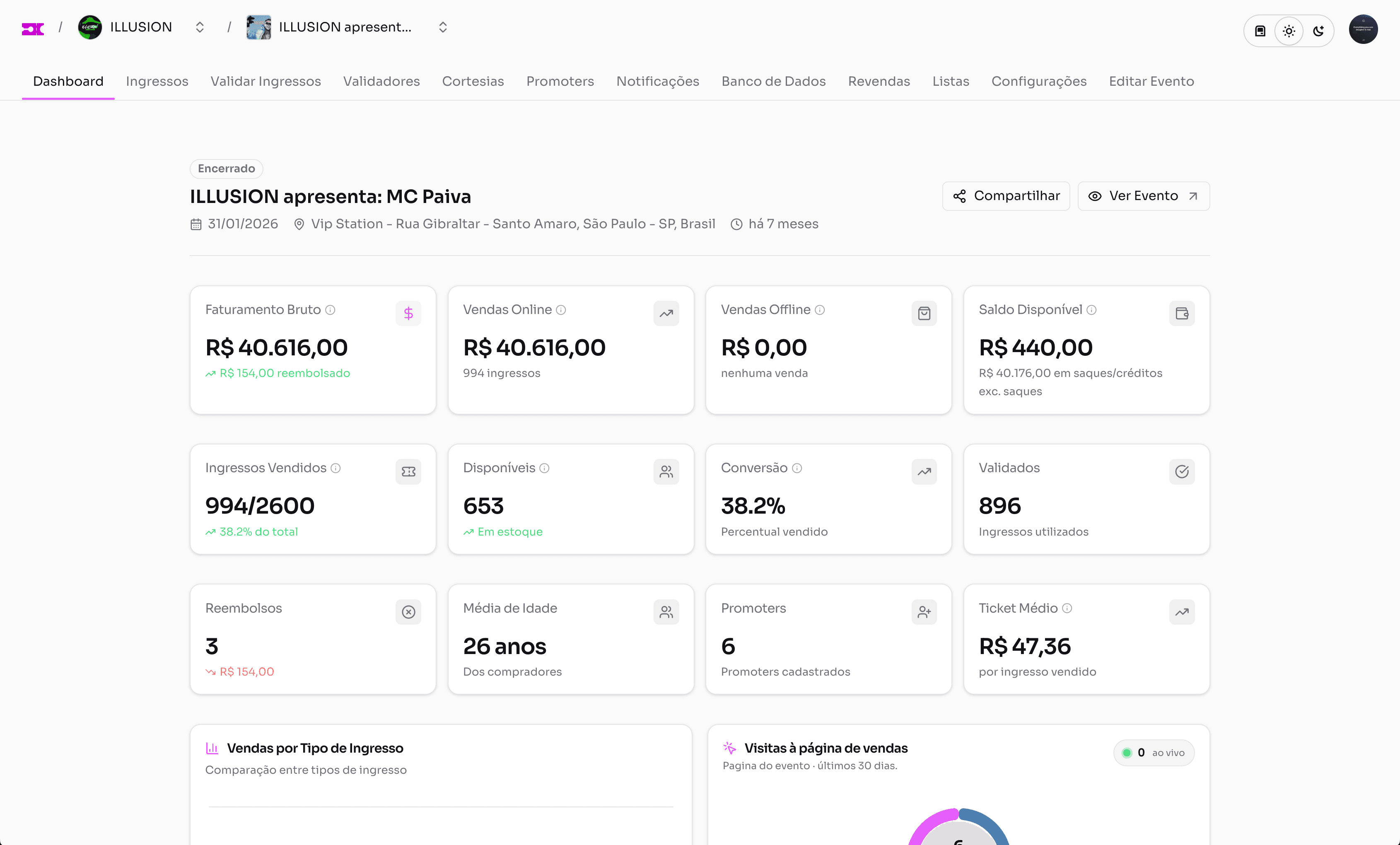Click the '26 anos' value
Image resolution: width=1400 pixels, height=845 pixels.
[x=504, y=646]
